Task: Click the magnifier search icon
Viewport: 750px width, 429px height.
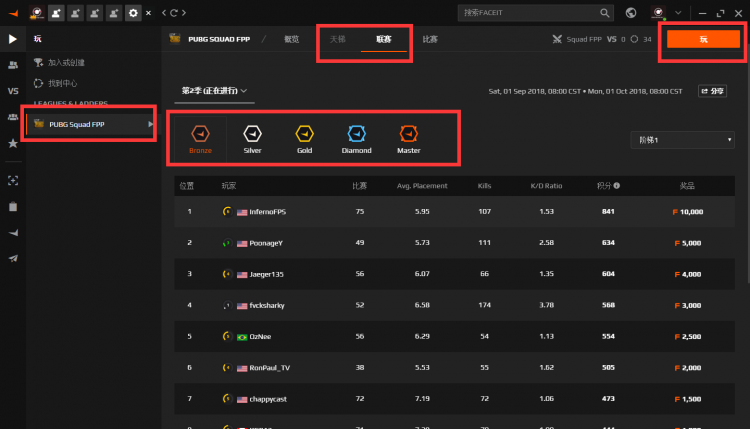Action: (x=605, y=13)
